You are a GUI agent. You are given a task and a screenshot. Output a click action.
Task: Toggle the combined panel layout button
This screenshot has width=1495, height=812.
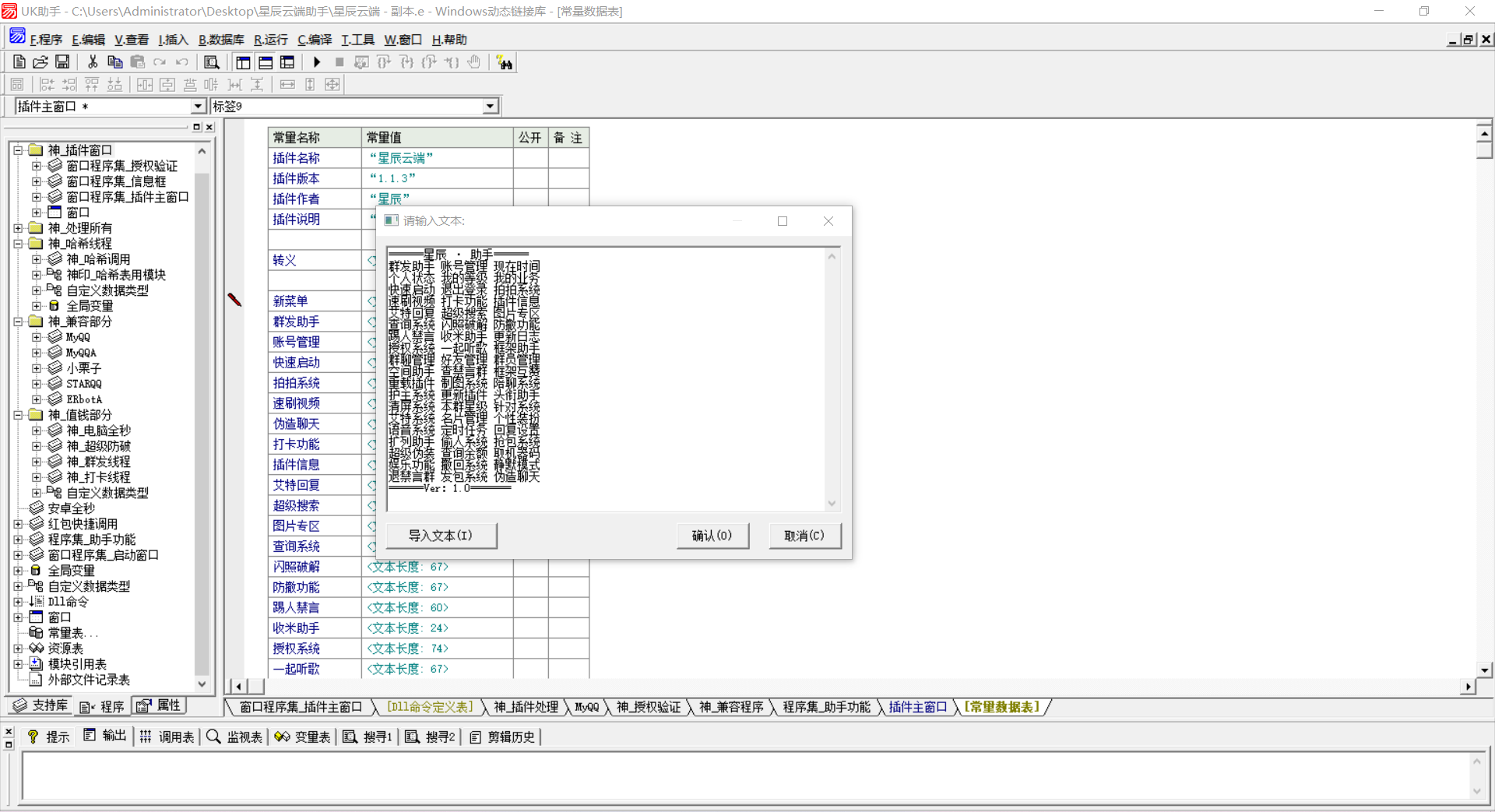(x=287, y=62)
